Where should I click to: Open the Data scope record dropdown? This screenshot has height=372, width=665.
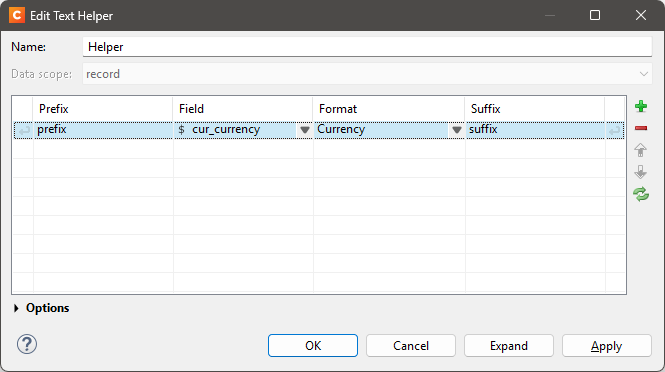tap(367, 74)
